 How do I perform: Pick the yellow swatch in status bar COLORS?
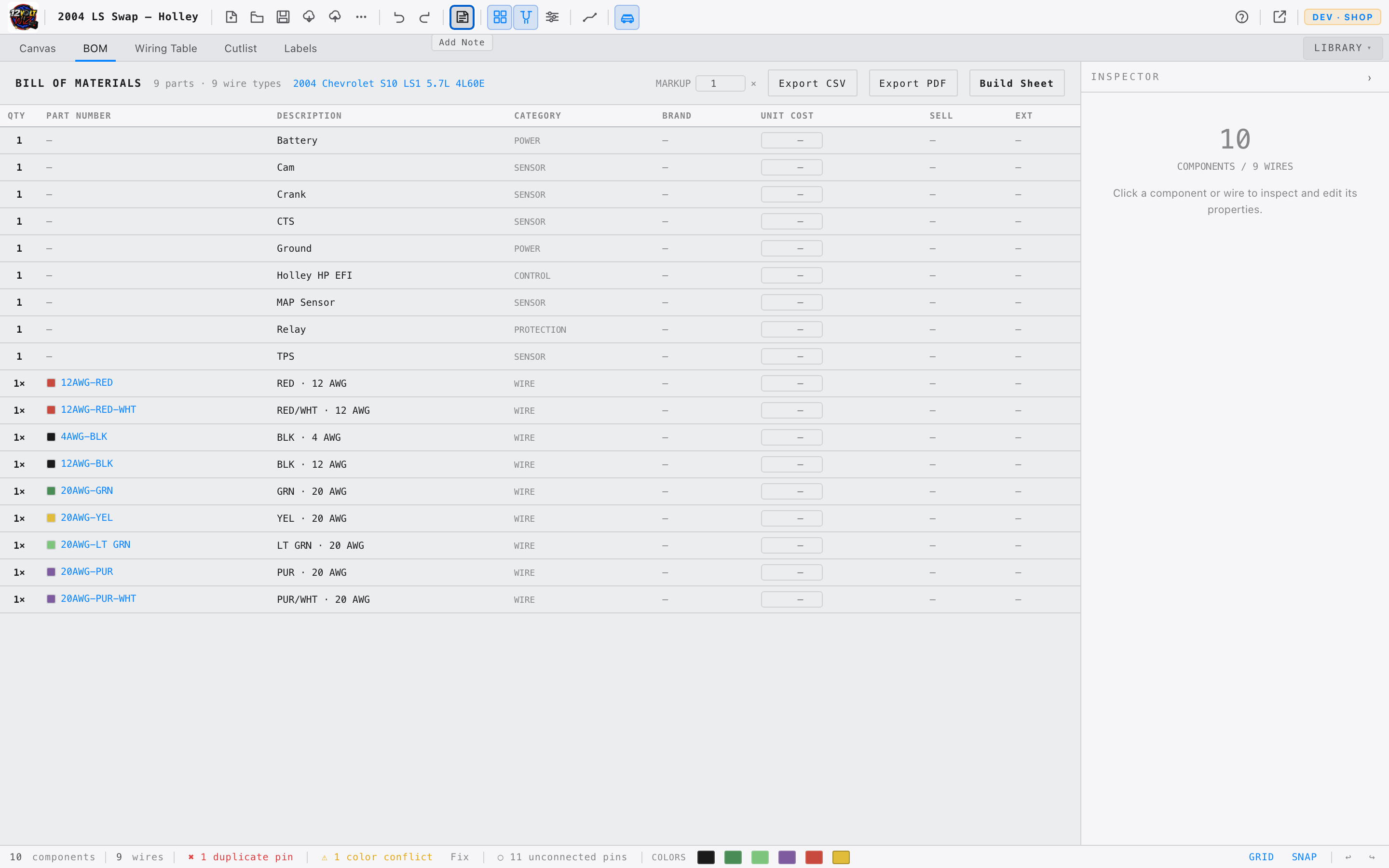(x=841, y=857)
